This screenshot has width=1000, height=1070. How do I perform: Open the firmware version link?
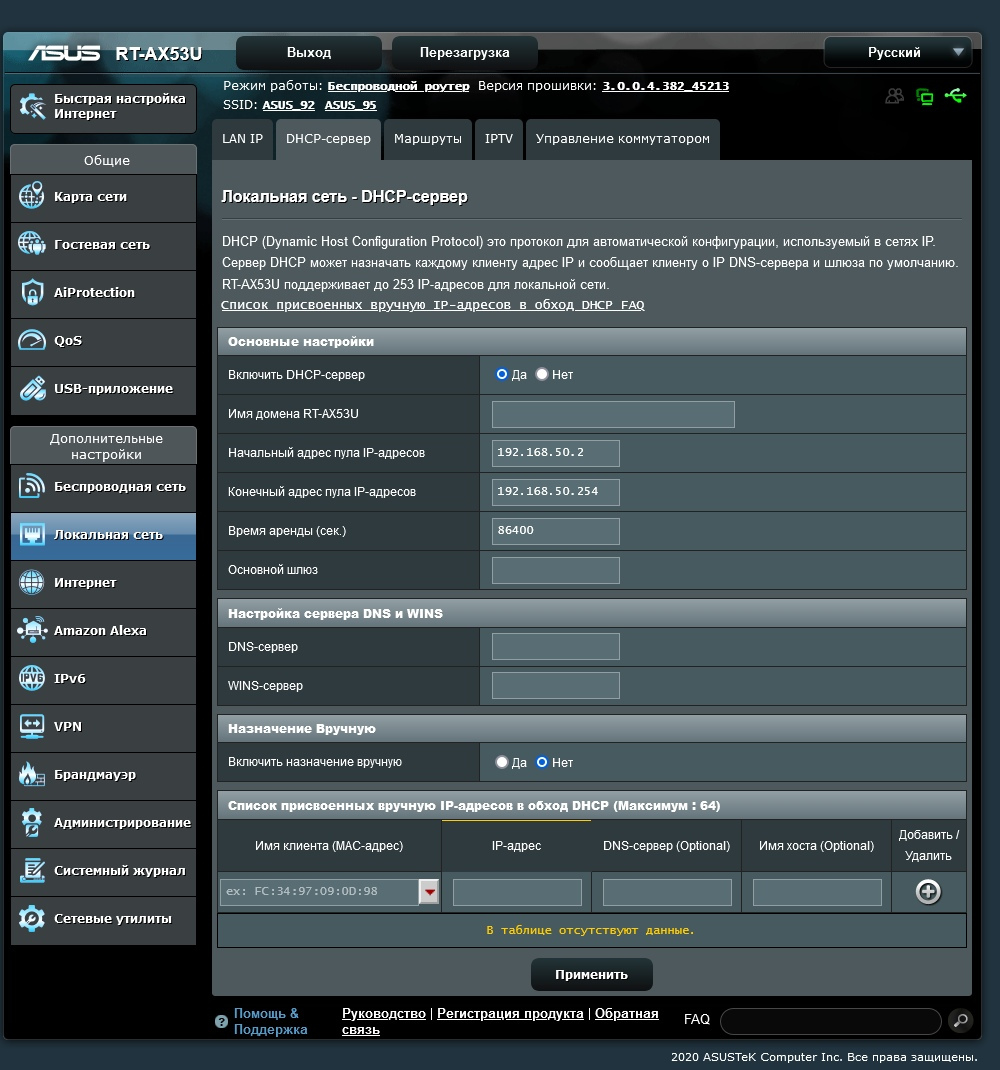665,86
